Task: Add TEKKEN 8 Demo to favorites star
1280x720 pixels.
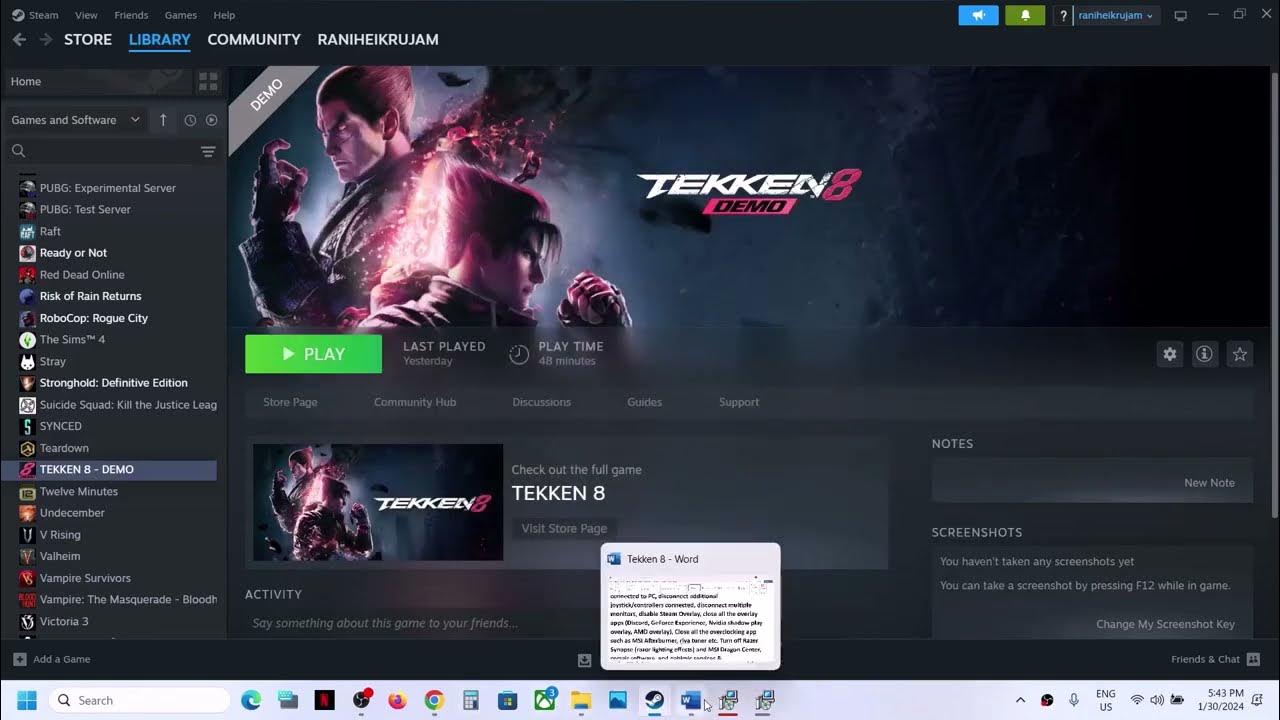Action: [1240, 354]
